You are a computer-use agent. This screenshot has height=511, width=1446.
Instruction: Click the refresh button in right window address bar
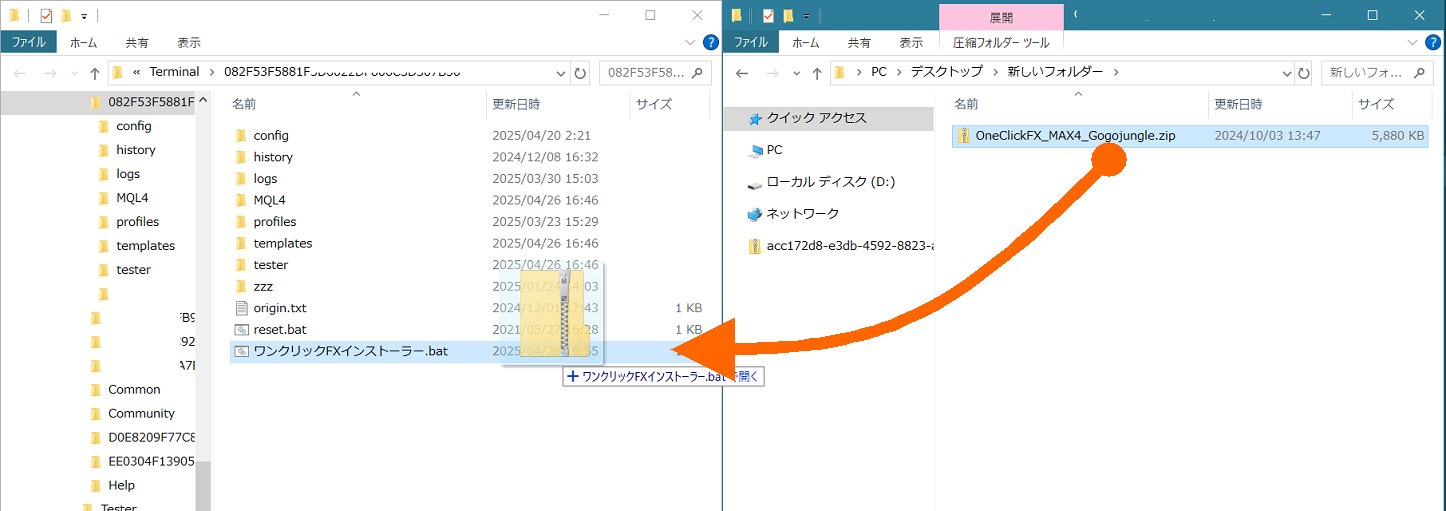coord(1303,72)
